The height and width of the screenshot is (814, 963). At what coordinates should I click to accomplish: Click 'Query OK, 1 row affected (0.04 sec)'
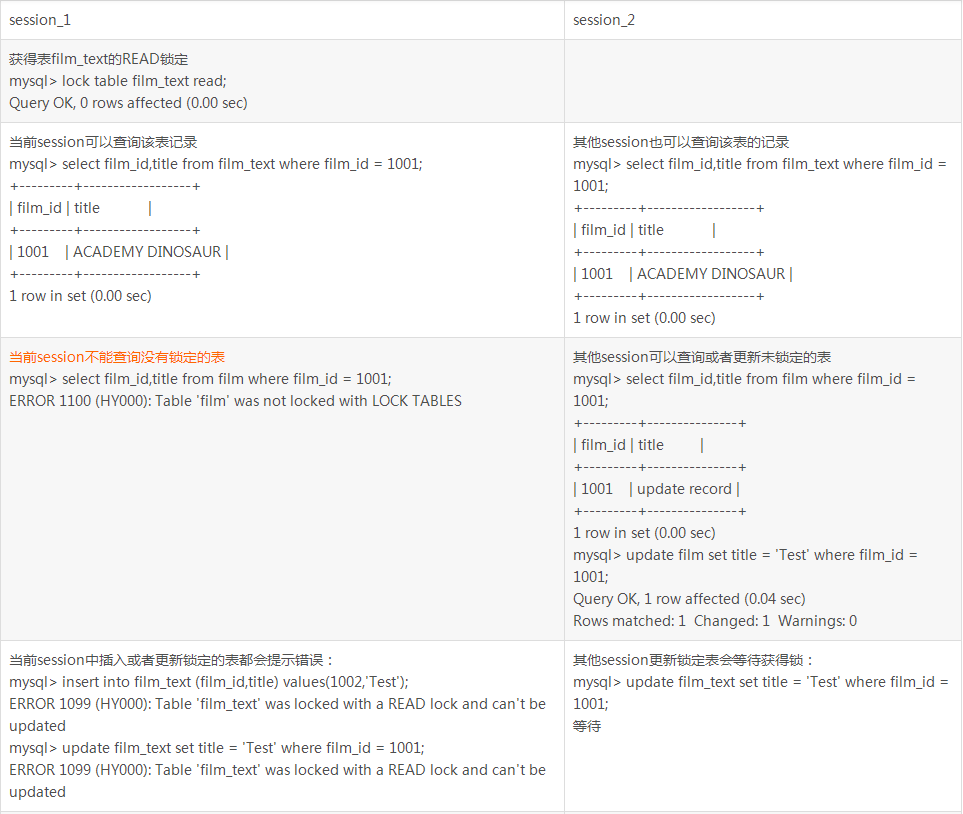[689, 599]
